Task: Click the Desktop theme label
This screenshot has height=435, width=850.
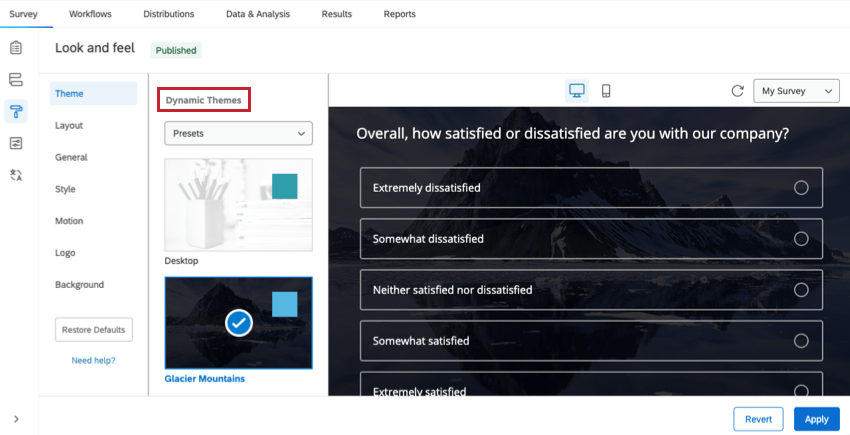Action: tap(182, 261)
